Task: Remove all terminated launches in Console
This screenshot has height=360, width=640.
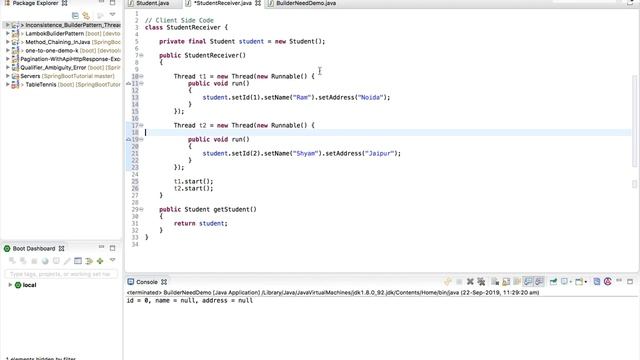Action: point(481,282)
